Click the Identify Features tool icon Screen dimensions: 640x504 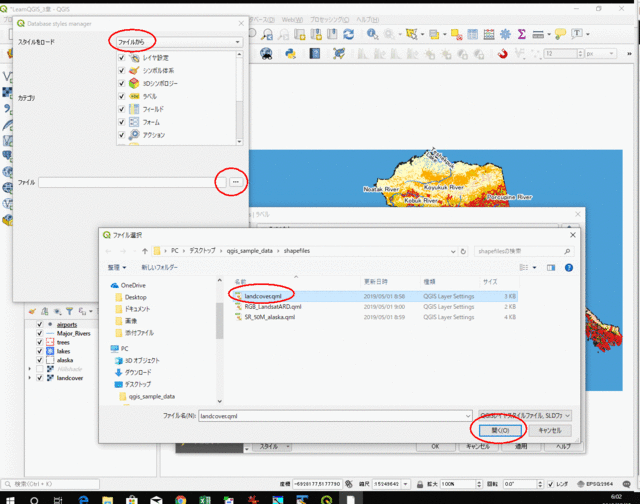[371, 34]
